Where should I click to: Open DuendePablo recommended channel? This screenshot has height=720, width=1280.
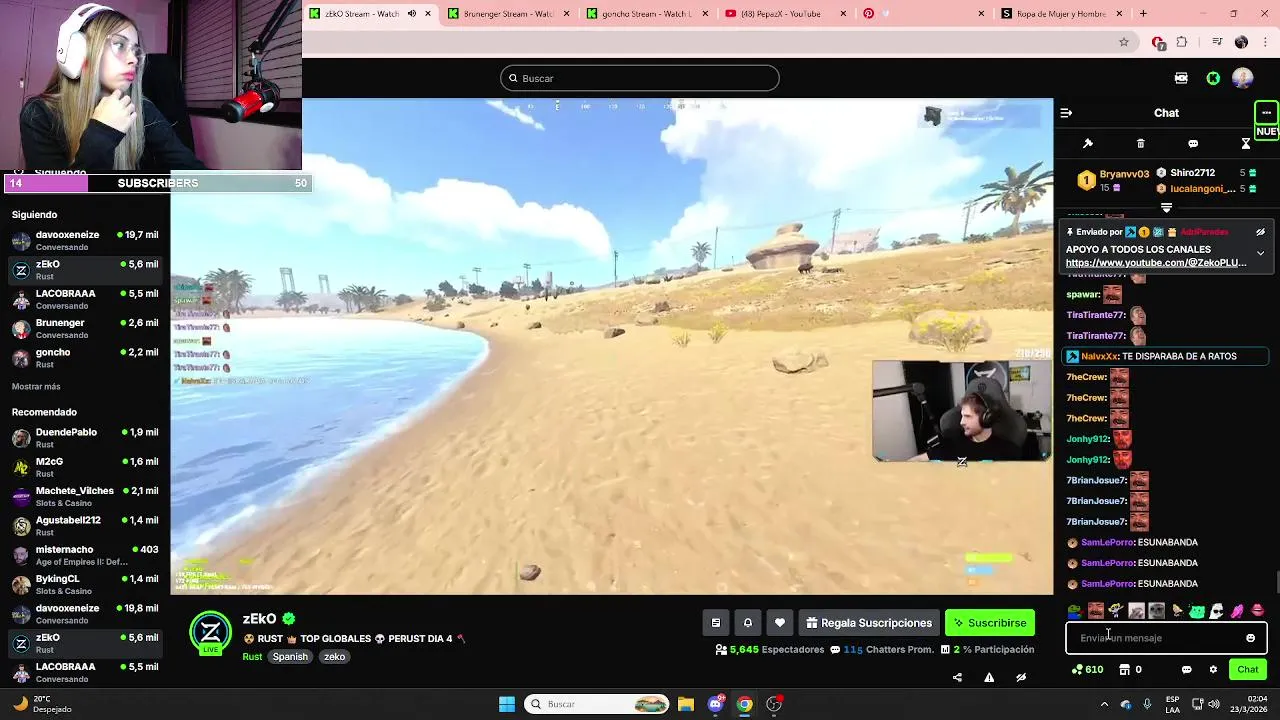click(x=85, y=438)
